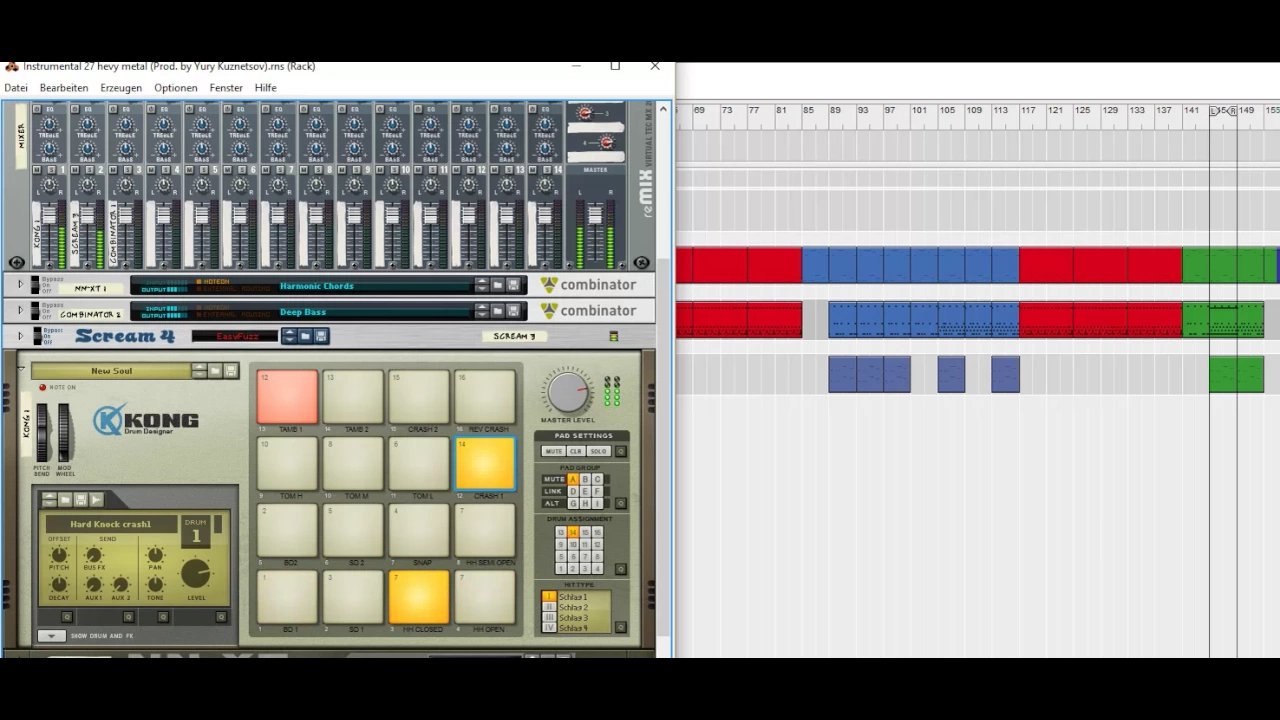Browse Scream 4 EasyFuzz patches
1280x720 pixels.
(x=305, y=336)
